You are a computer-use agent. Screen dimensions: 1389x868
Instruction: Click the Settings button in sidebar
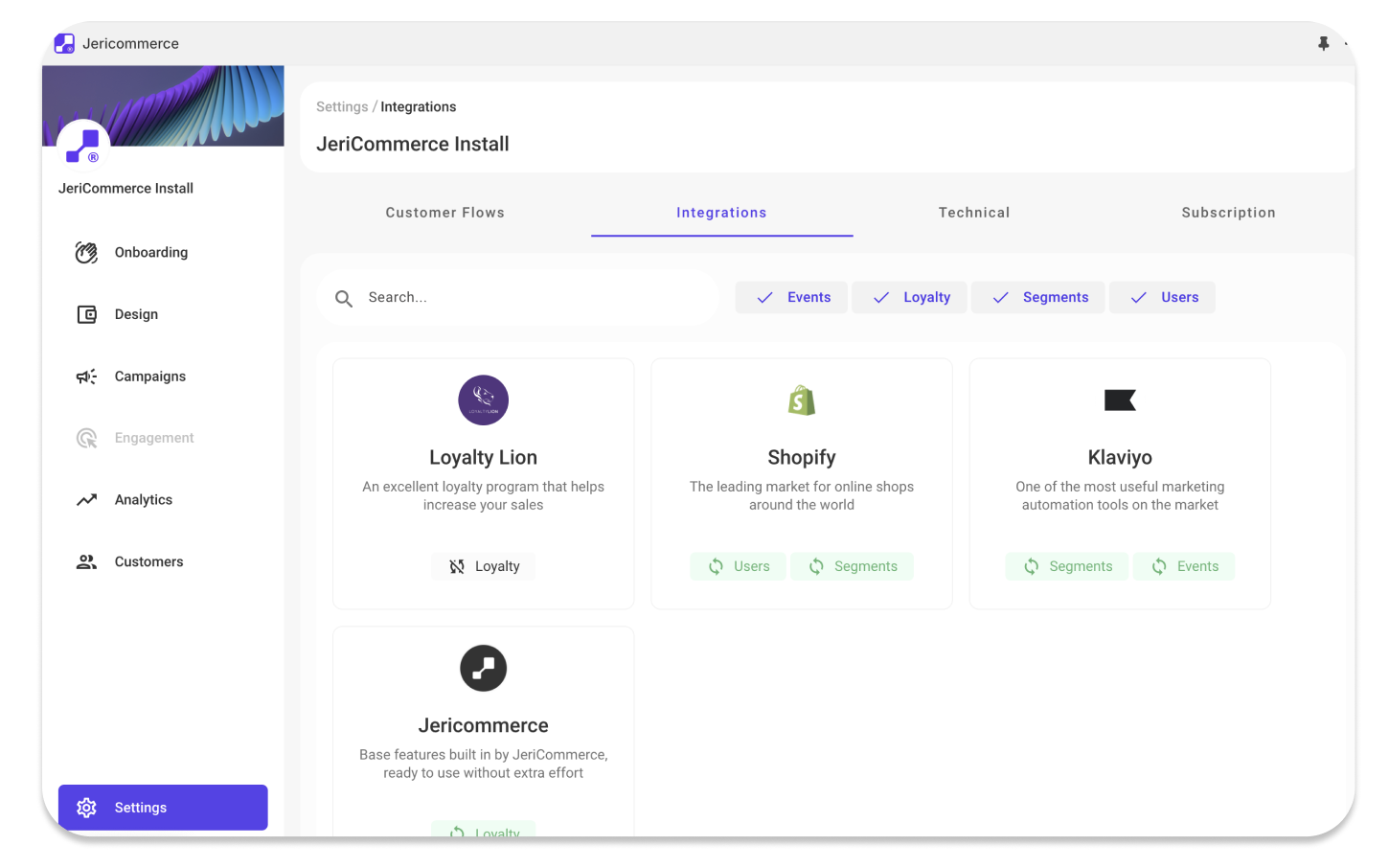(163, 808)
